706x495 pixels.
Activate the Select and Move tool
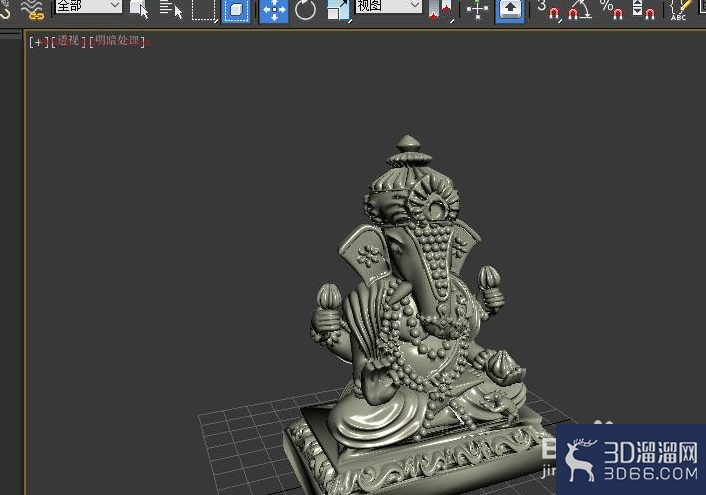pyautogui.click(x=274, y=11)
